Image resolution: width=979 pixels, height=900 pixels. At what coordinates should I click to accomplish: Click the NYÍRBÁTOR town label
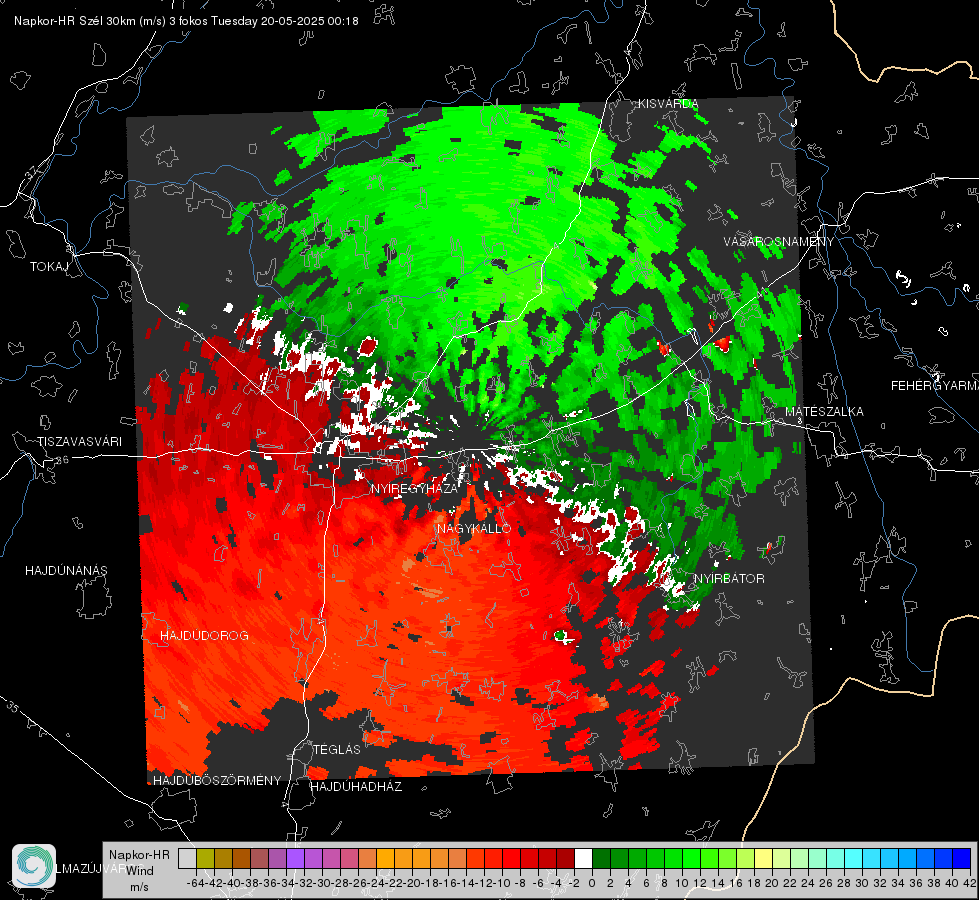point(729,578)
